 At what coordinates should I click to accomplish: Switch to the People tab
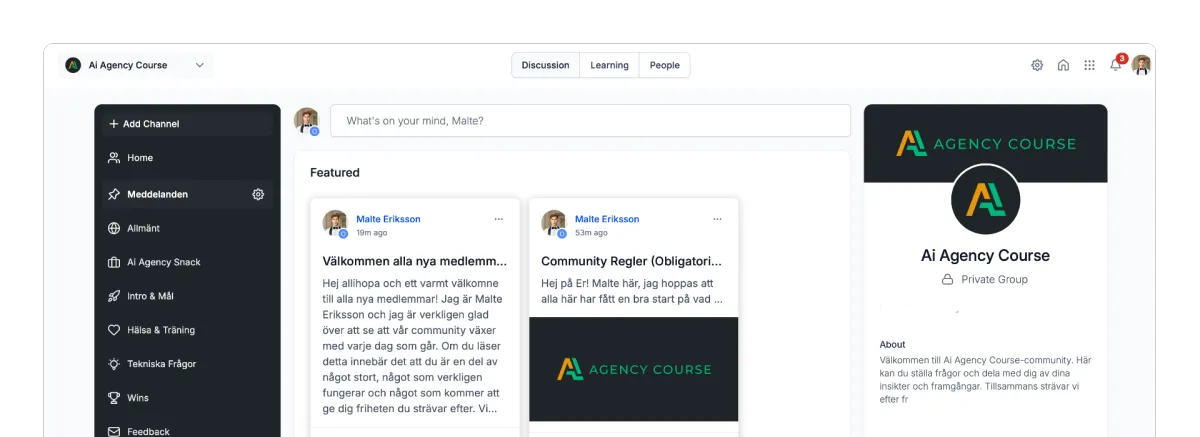pos(664,65)
